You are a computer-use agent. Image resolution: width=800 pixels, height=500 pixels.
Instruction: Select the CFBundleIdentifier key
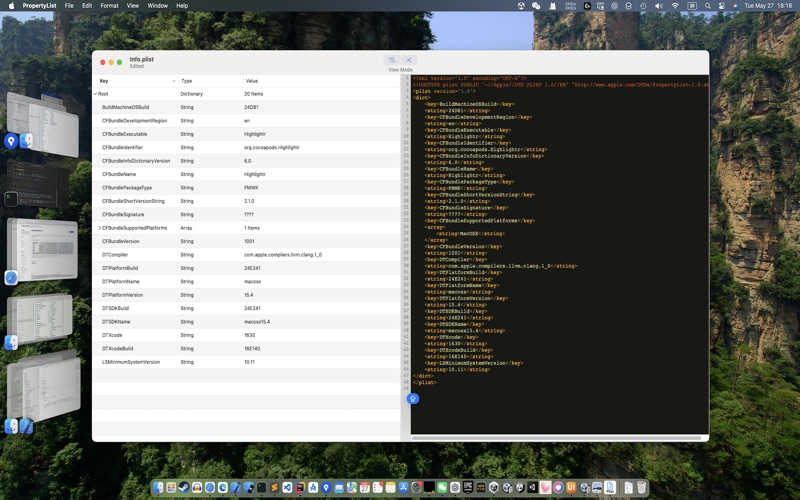(x=122, y=147)
